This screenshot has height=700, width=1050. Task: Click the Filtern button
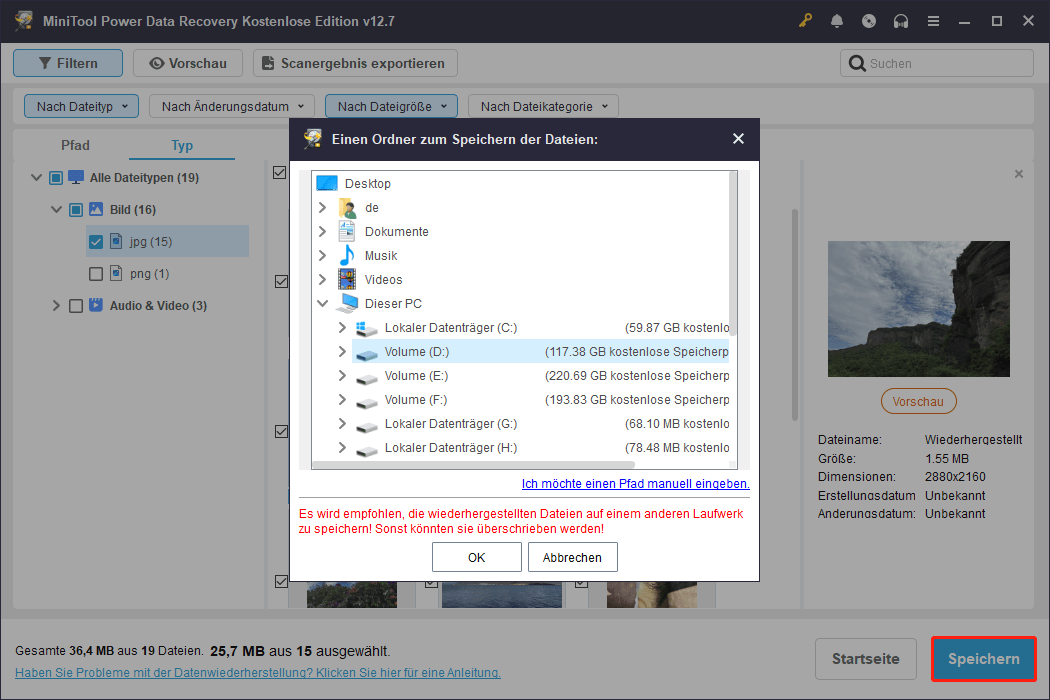click(x=68, y=63)
